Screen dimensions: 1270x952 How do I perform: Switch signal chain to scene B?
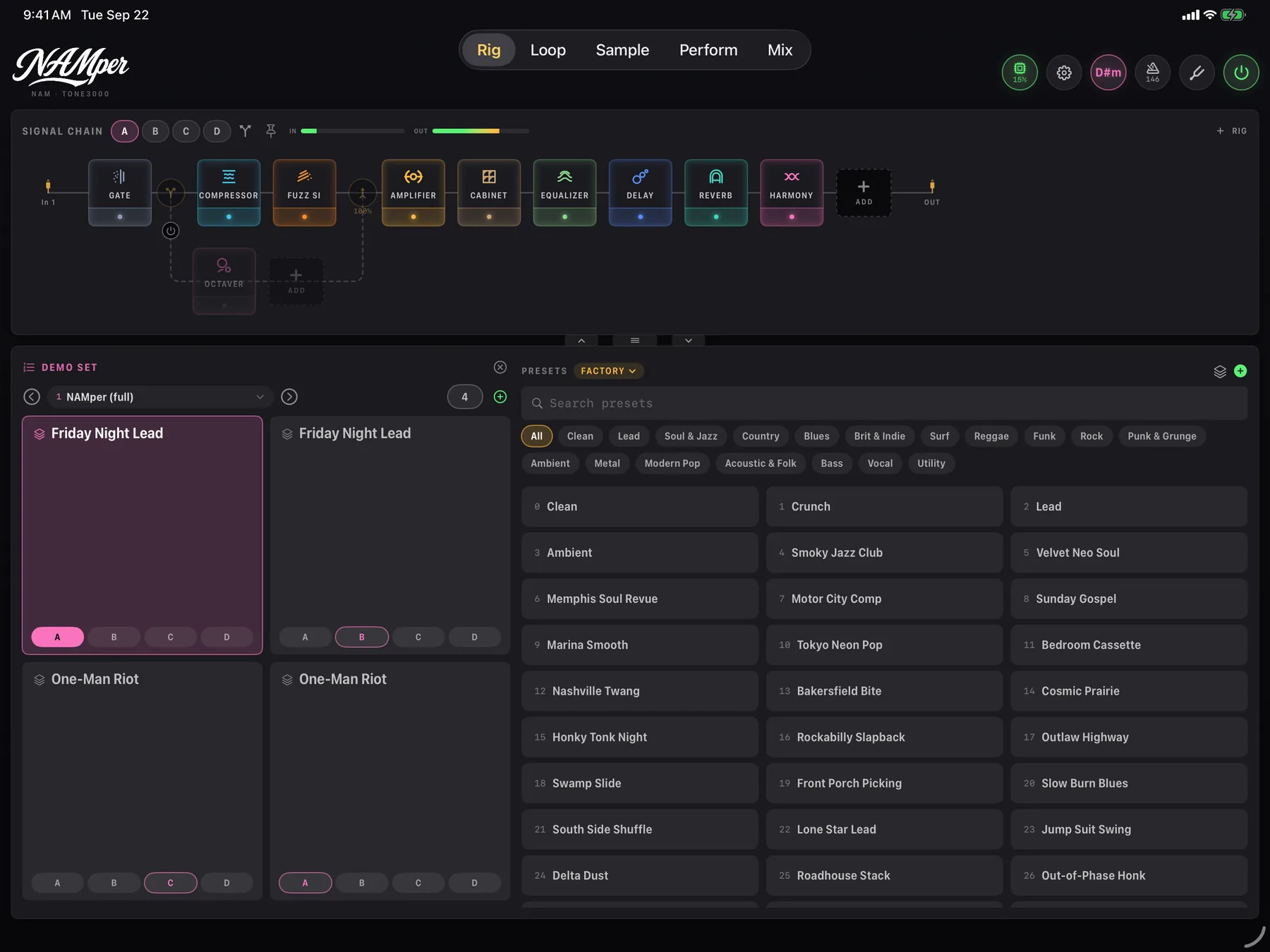(x=155, y=131)
